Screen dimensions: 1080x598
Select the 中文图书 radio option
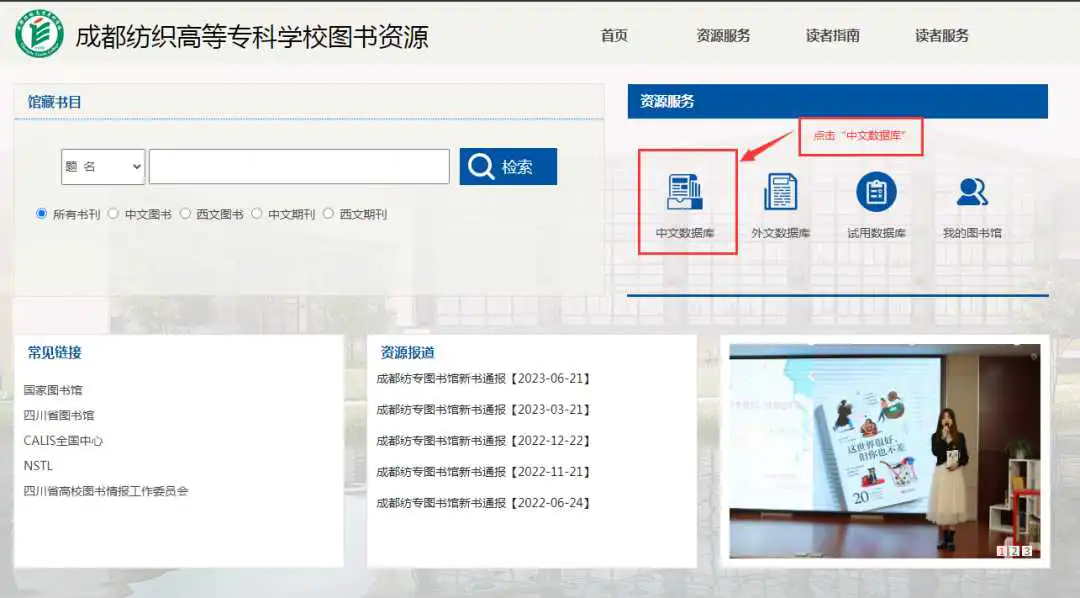click(113, 213)
